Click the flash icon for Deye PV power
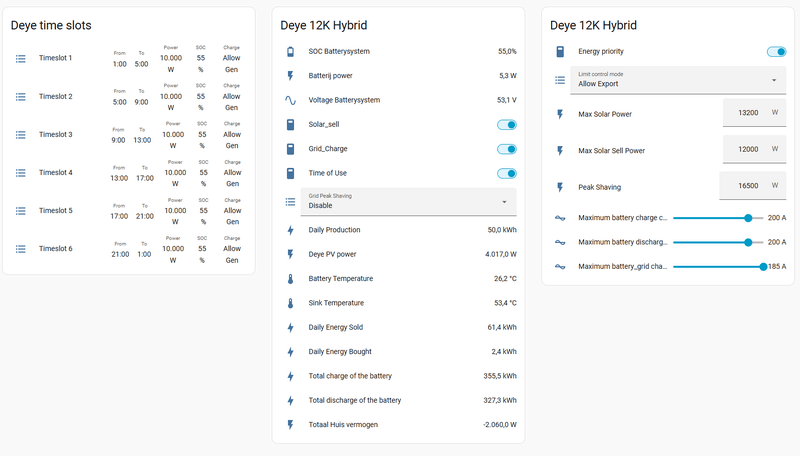 point(290,255)
